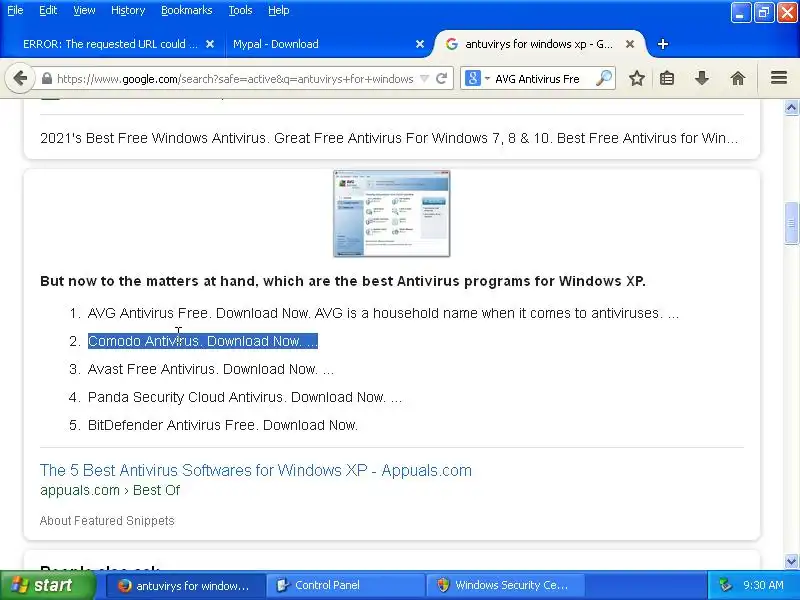Click the AVG screenshot thumbnail image
The height and width of the screenshot is (600, 800).
click(391, 213)
